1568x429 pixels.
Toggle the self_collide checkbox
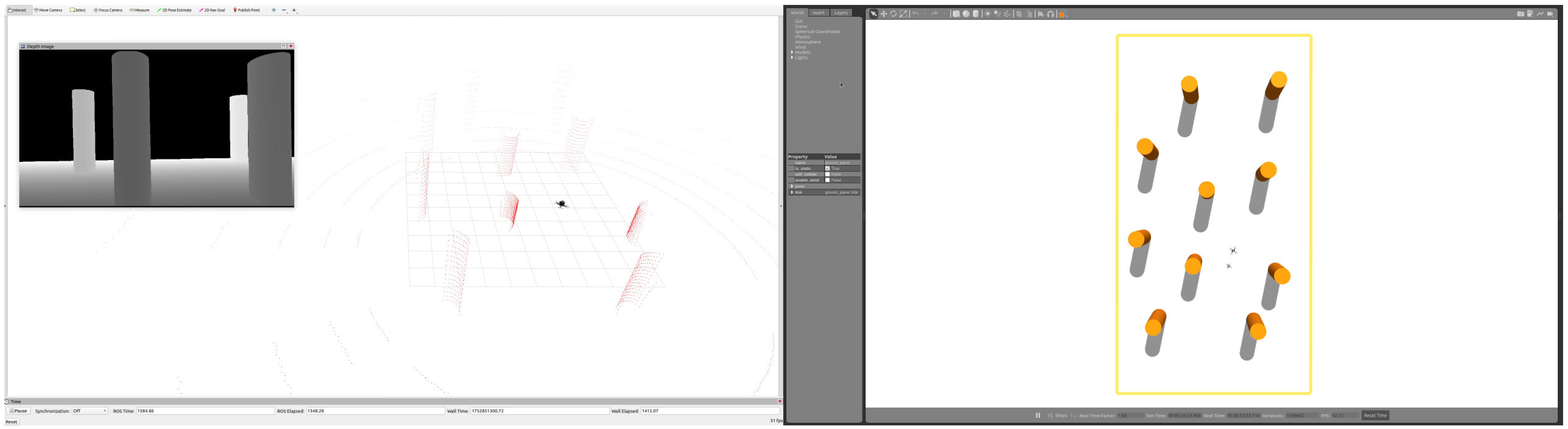tap(827, 175)
